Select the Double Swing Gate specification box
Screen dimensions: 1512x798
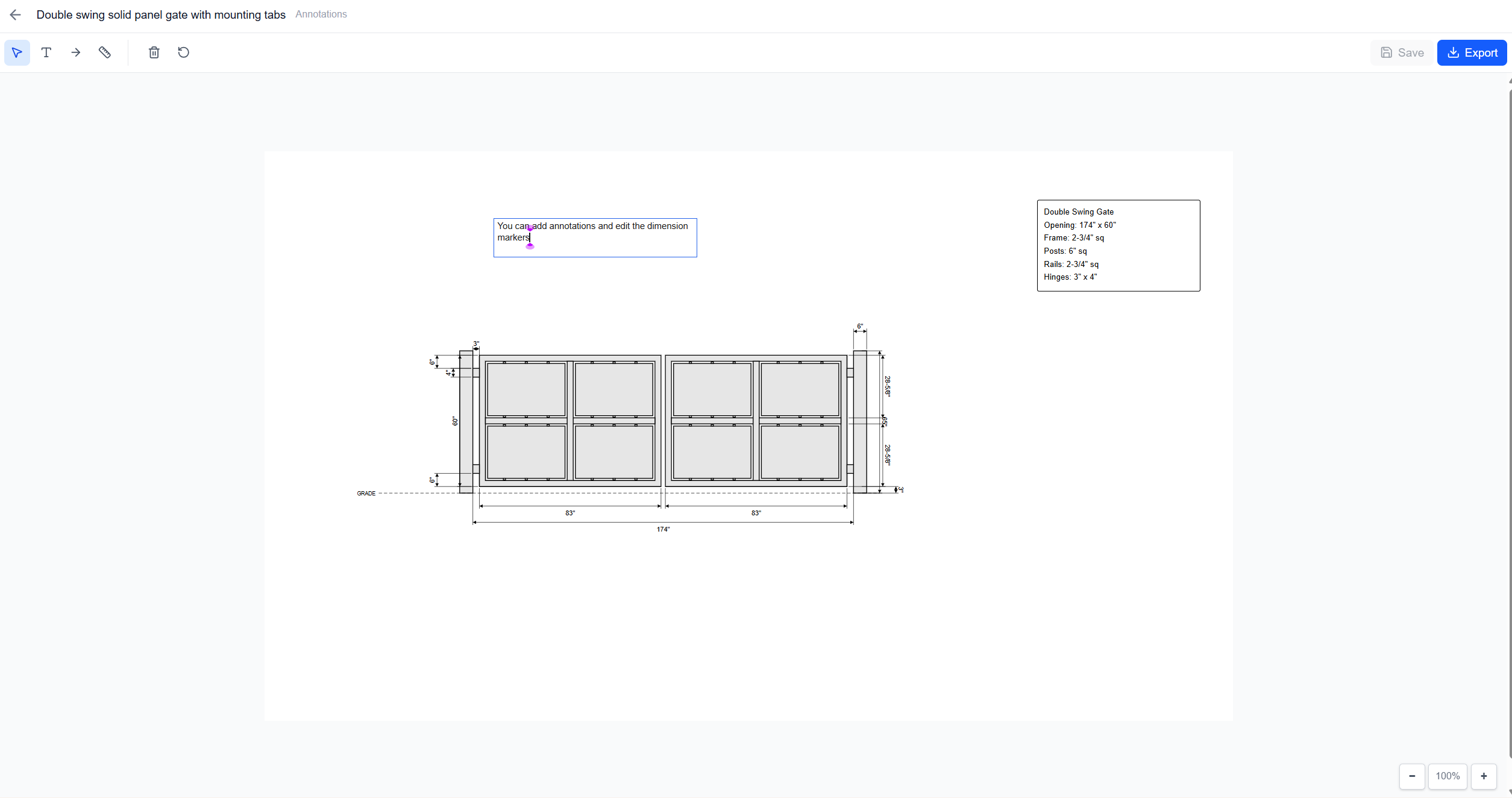pos(1118,245)
